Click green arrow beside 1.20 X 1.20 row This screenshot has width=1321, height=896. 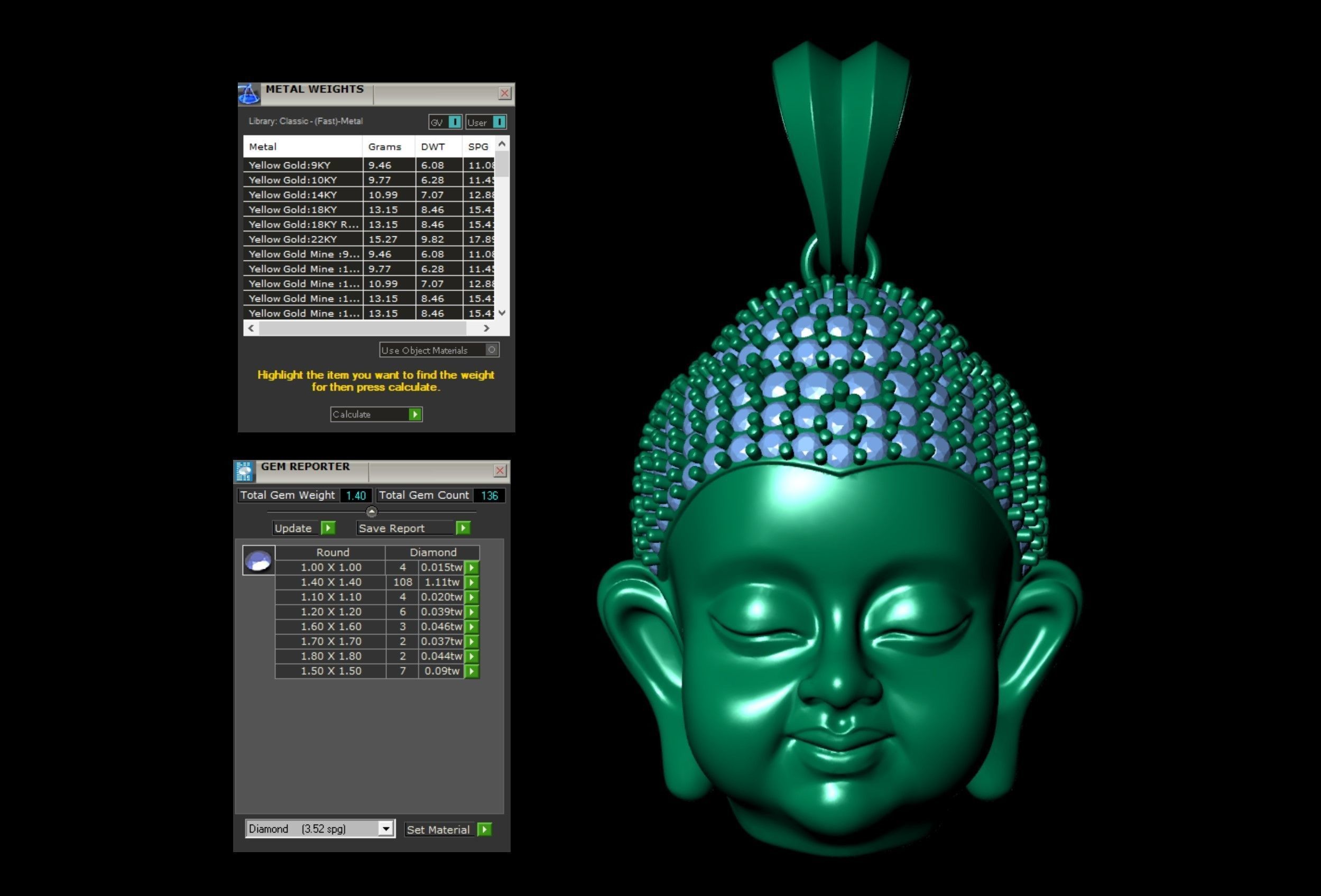coord(472,612)
